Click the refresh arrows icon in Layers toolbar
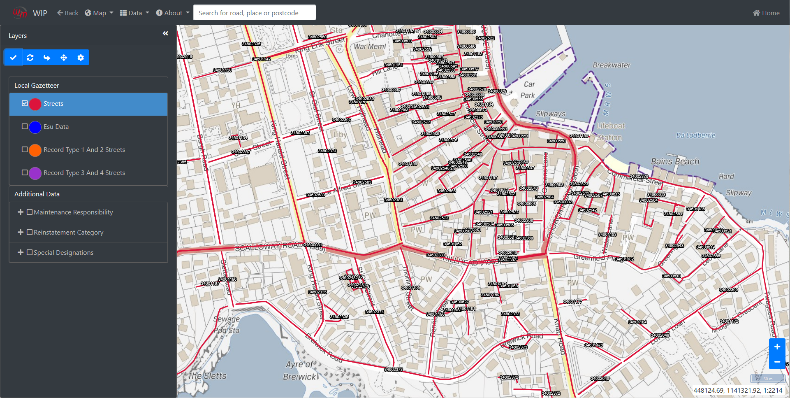 (x=30, y=57)
